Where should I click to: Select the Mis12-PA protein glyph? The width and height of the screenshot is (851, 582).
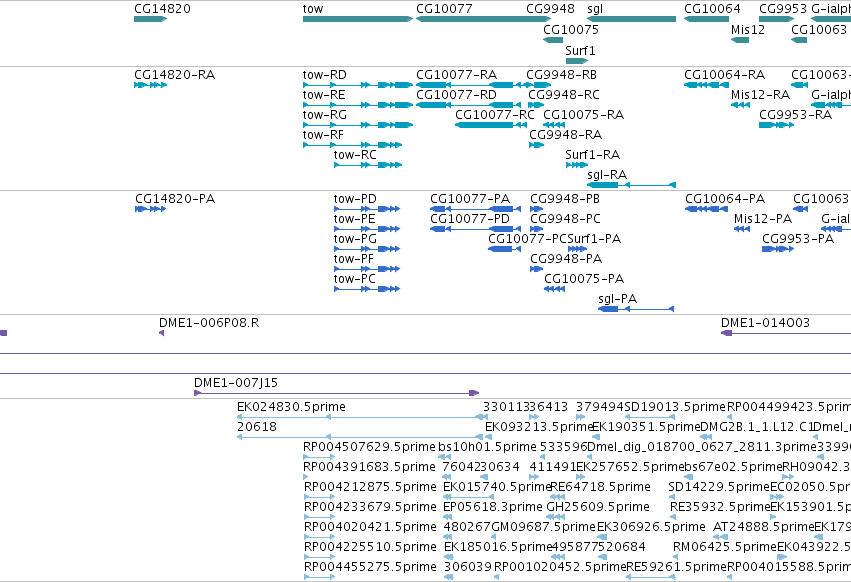tap(741, 229)
